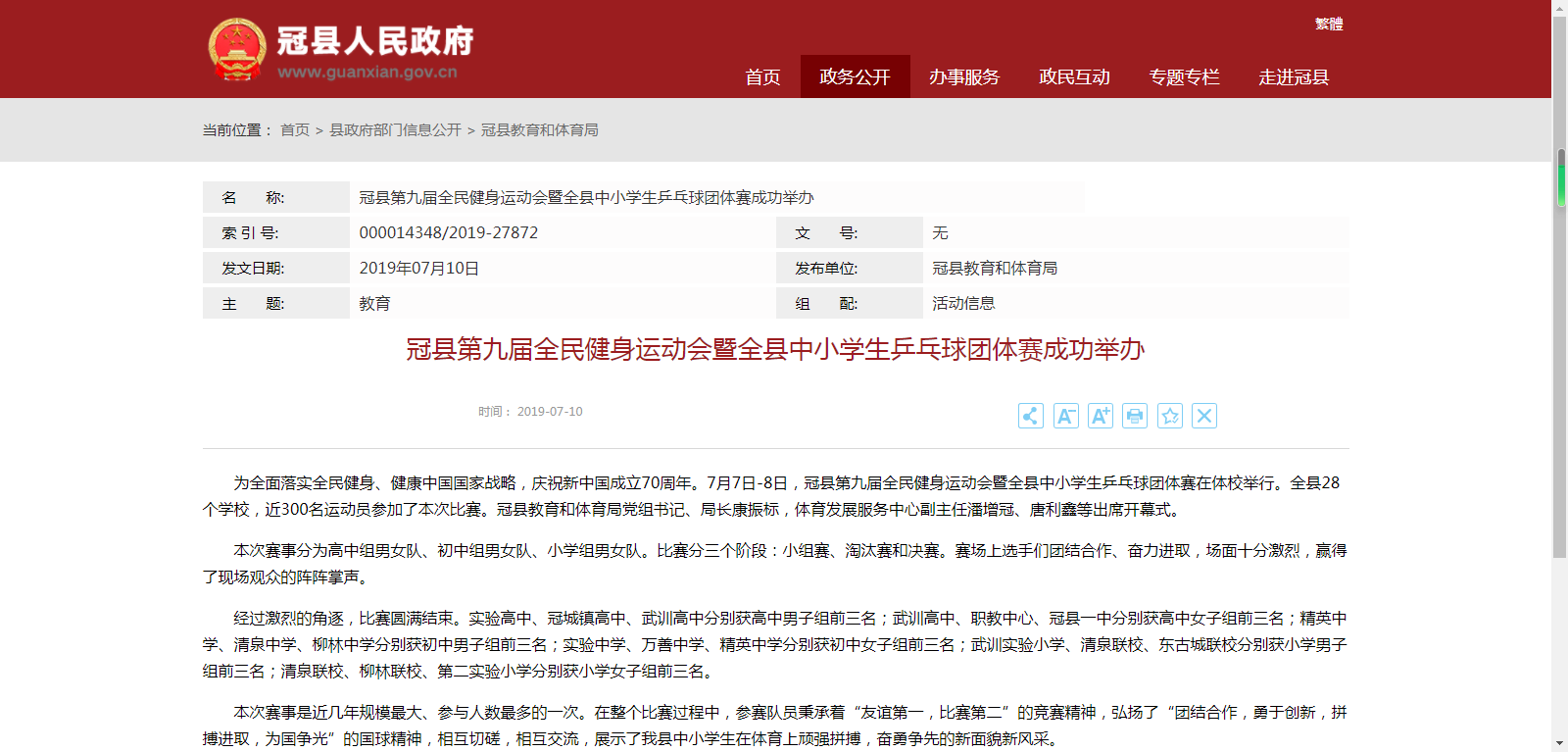Click the scrollbar down arrow
The width and height of the screenshot is (1568, 752).
pos(1561,744)
